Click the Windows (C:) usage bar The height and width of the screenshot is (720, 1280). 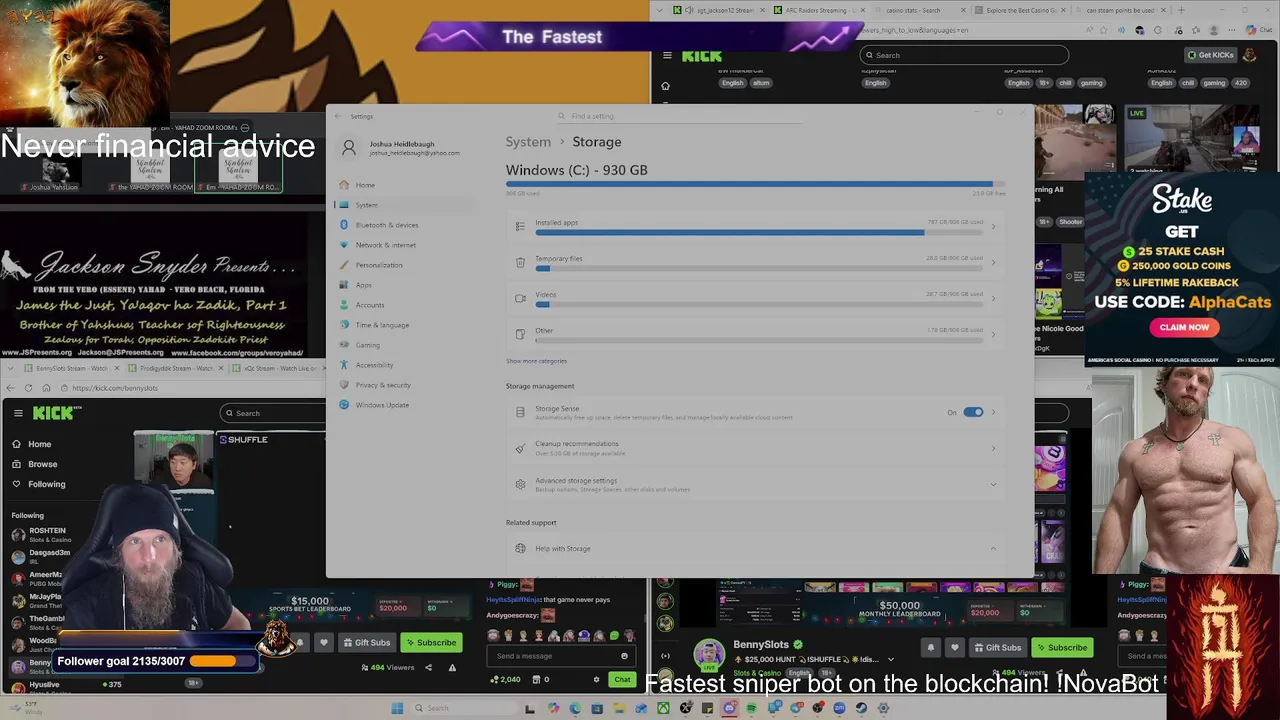point(756,185)
